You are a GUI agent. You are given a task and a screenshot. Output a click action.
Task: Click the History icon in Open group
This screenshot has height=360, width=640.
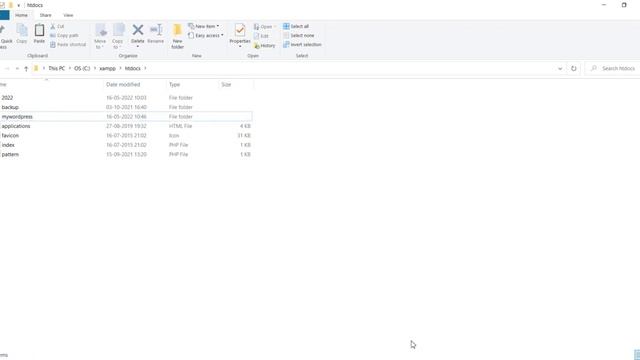click(264, 46)
